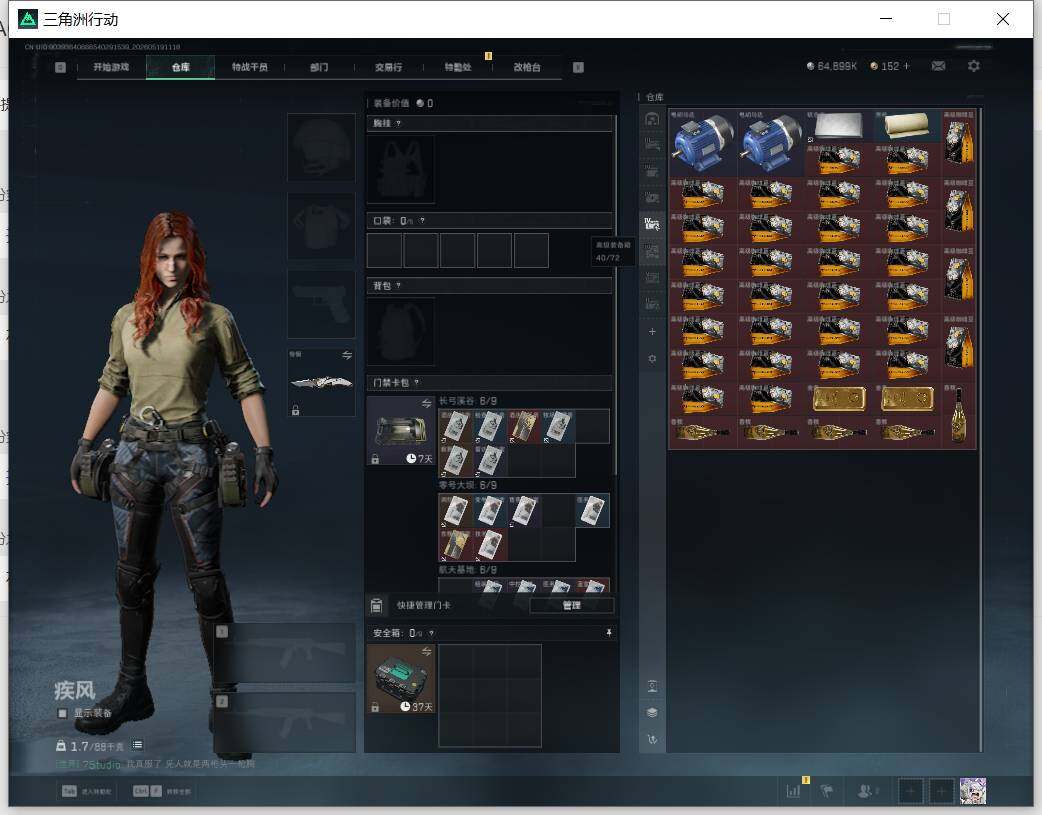Click the upright champagne bottle item
Viewport: 1042px width, 815px height.
pyautogui.click(x=959, y=415)
